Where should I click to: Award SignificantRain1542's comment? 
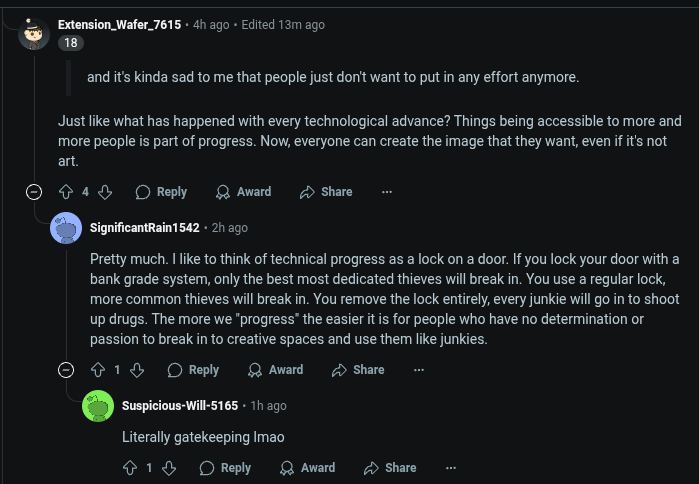[x=275, y=370]
